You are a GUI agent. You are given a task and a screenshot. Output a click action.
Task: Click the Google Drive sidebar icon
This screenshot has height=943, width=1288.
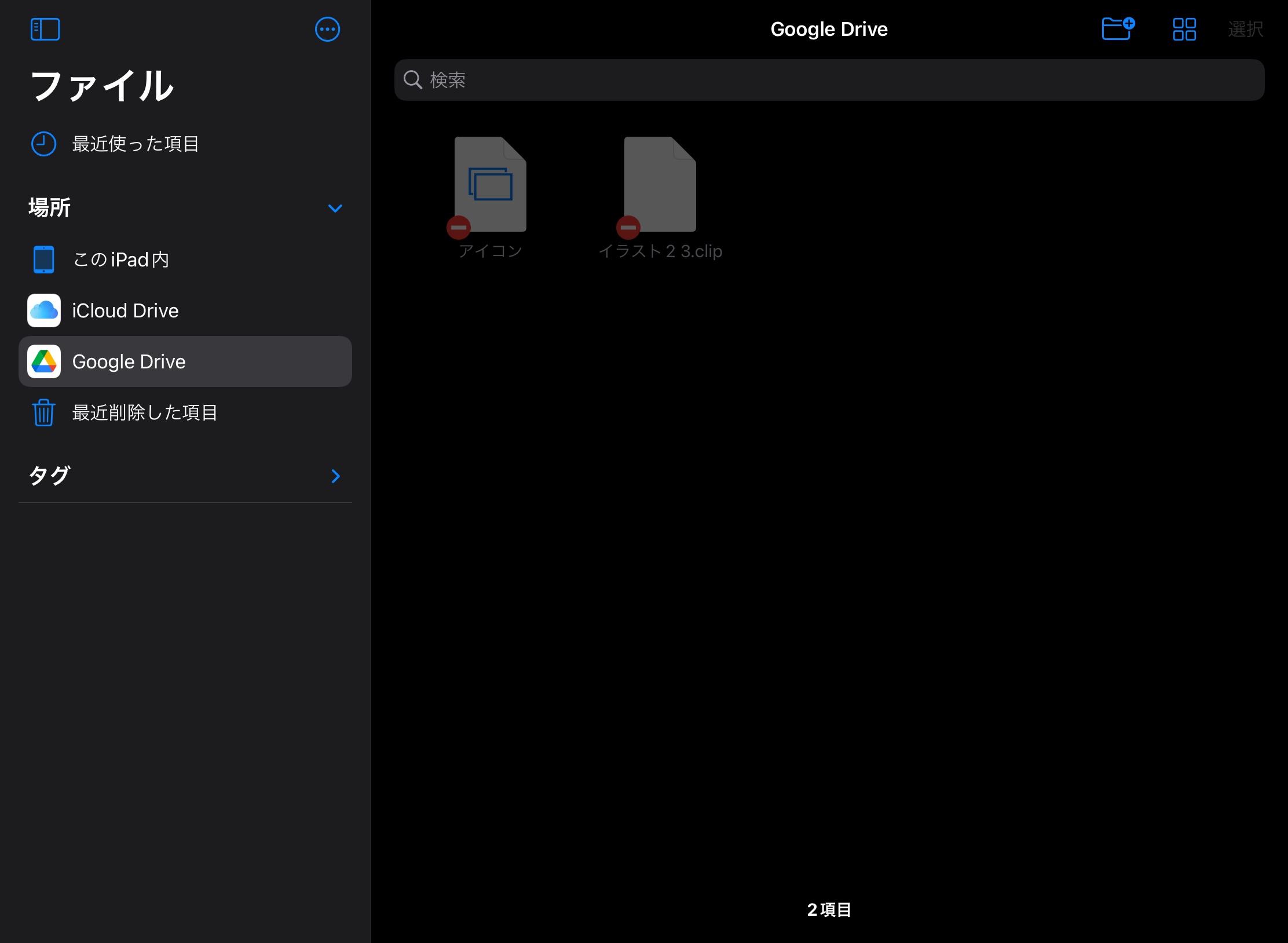[44, 361]
